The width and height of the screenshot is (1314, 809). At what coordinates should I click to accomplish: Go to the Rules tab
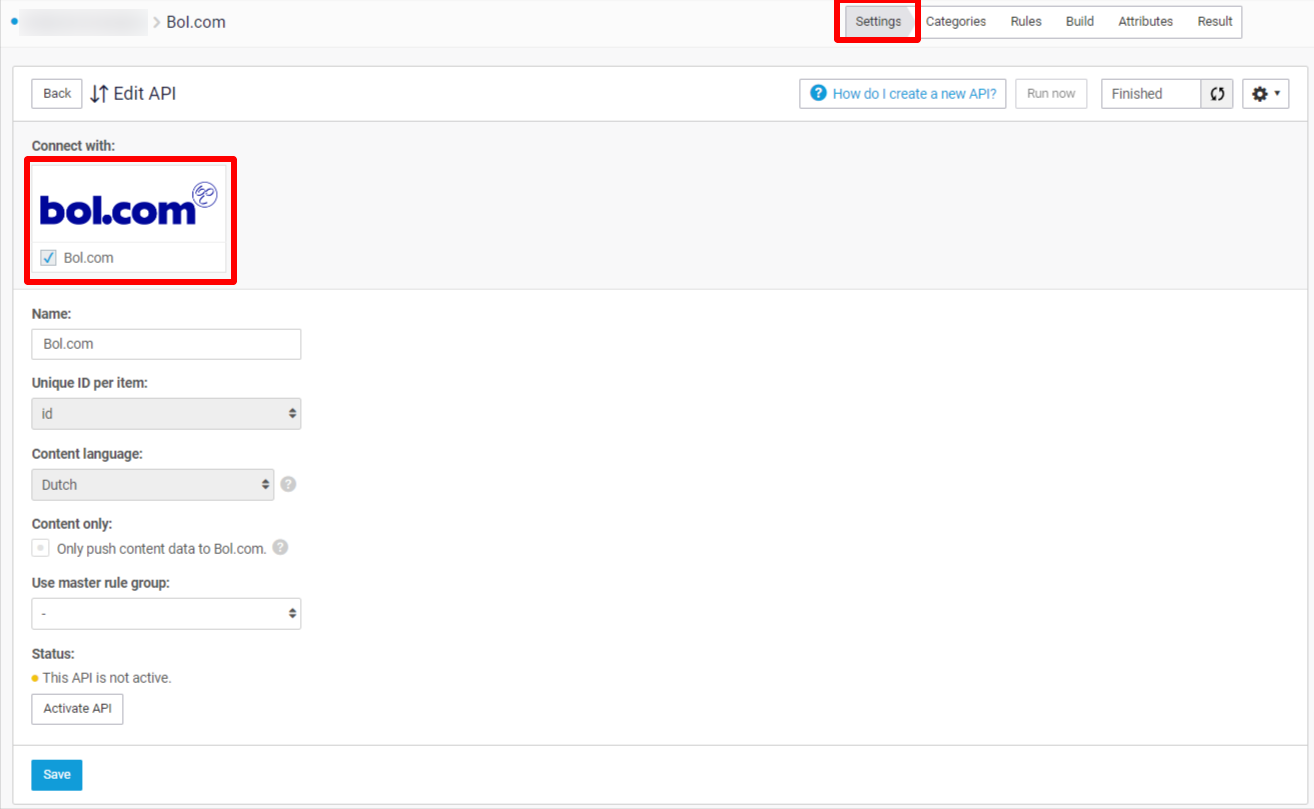[1026, 21]
